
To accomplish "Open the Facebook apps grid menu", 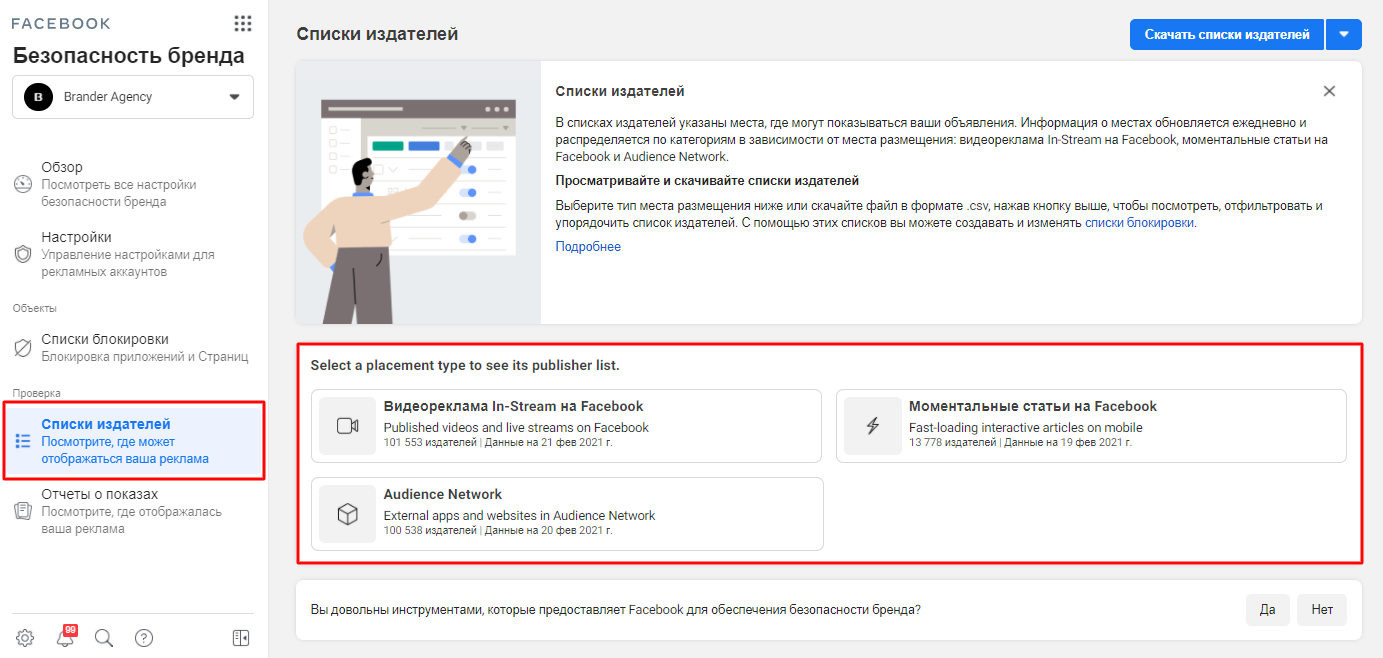I will click(242, 23).
